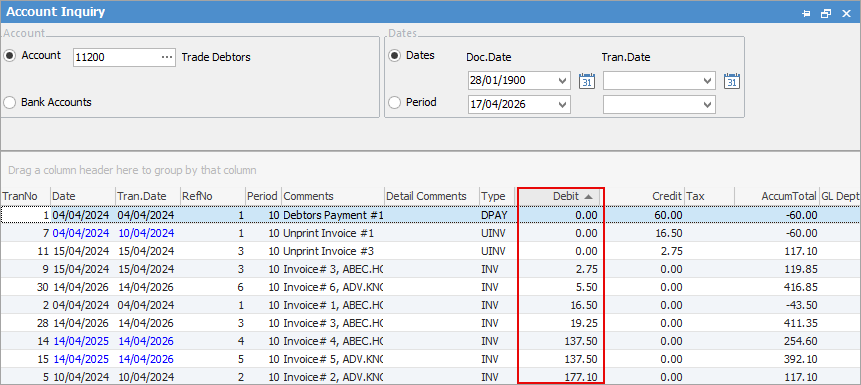
Task: Sort by Comments column header
Action: coord(332,196)
